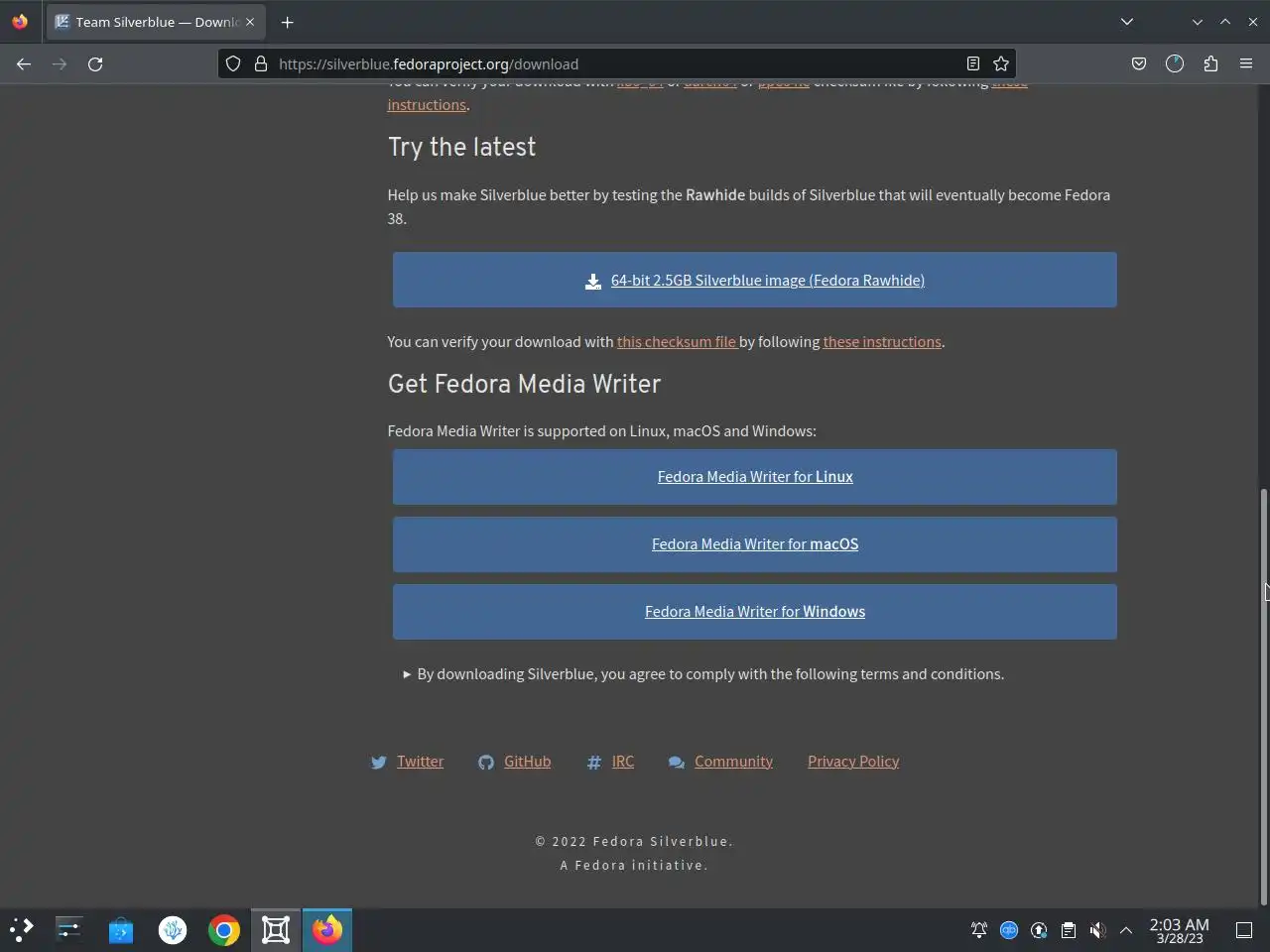Screen dimensions: 1270x952
Task: Open the Firefox account icon
Action: tap(1175, 63)
